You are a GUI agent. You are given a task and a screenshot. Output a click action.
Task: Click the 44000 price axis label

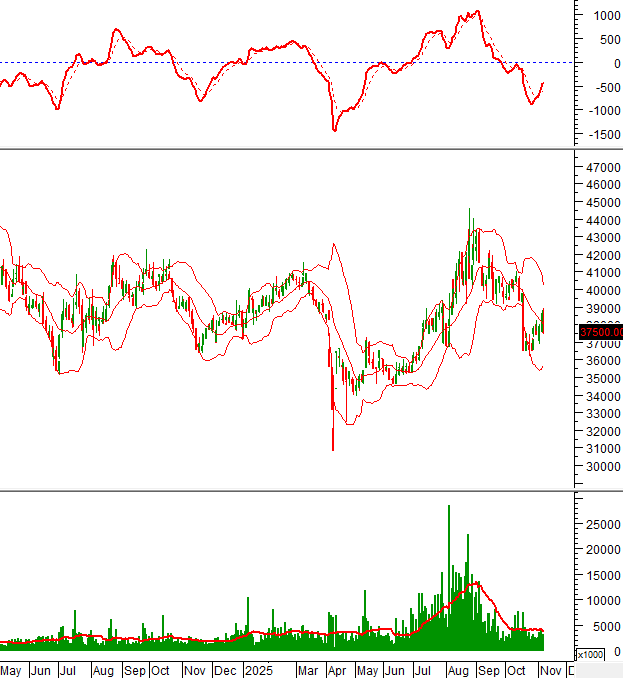click(x=601, y=220)
